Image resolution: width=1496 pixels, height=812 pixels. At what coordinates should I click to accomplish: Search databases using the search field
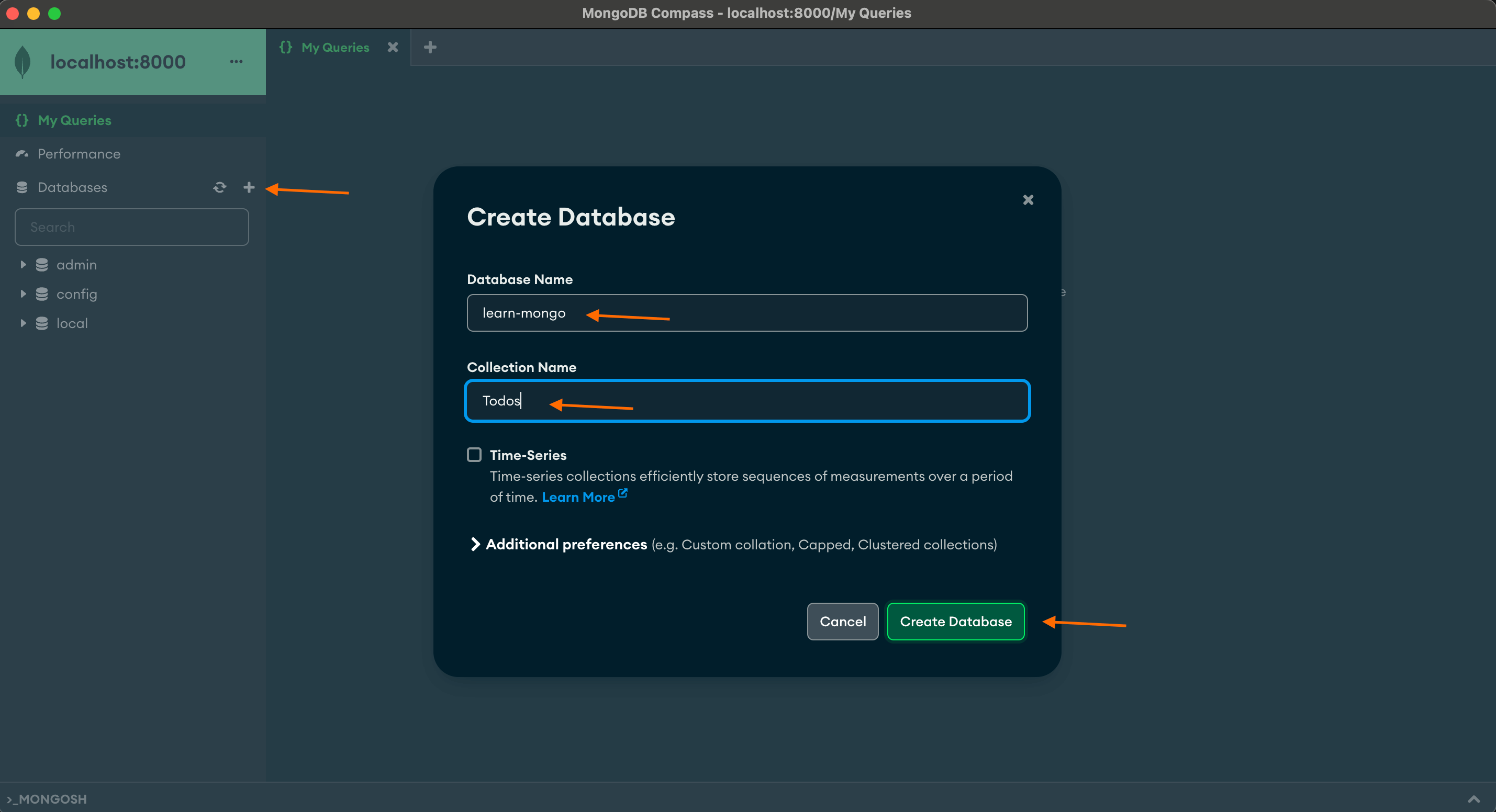pyautogui.click(x=132, y=226)
